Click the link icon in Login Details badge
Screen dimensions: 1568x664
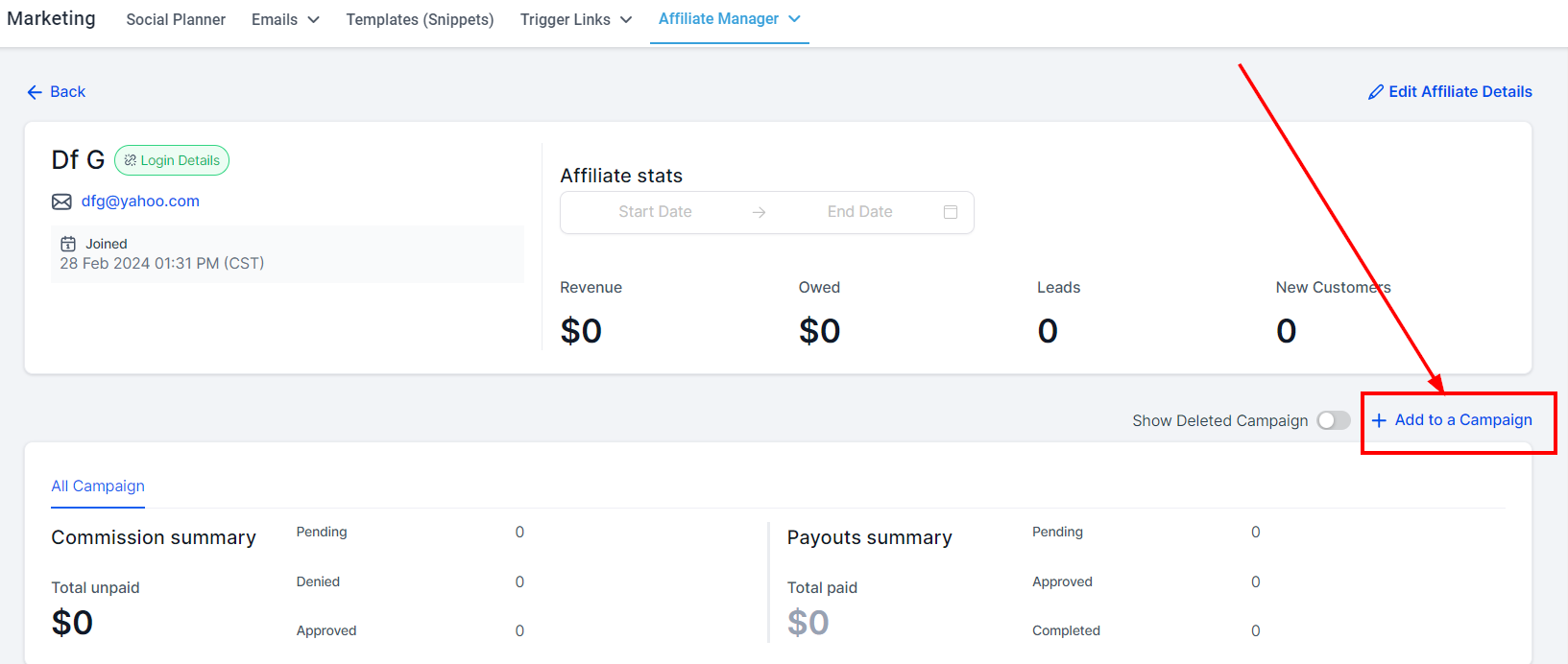130,160
